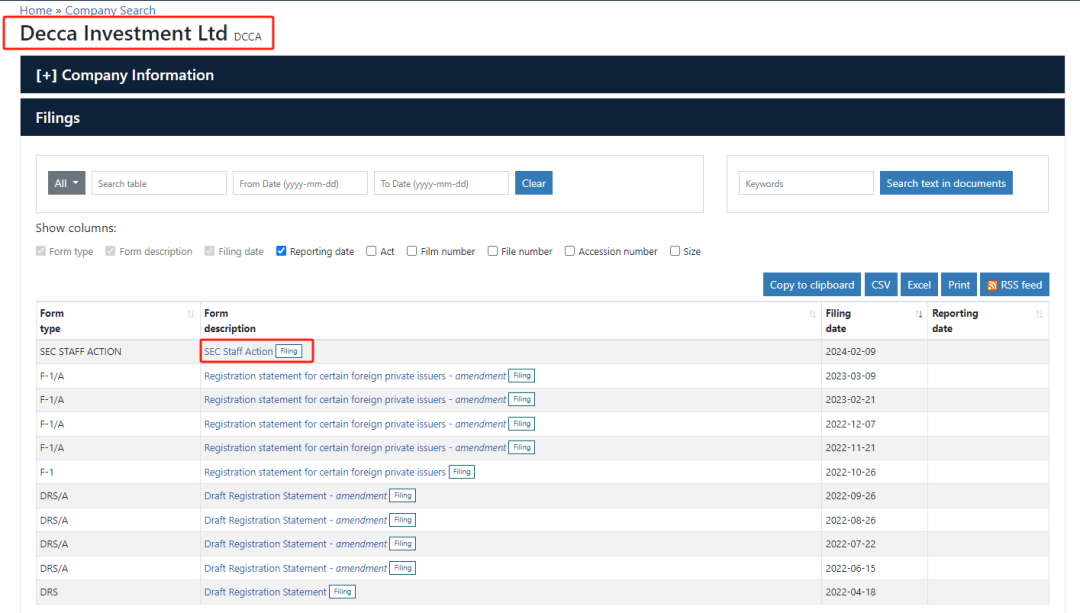Click the Decca Investment Ltd company title
This screenshot has width=1080, height=613.
click(123, 33)
